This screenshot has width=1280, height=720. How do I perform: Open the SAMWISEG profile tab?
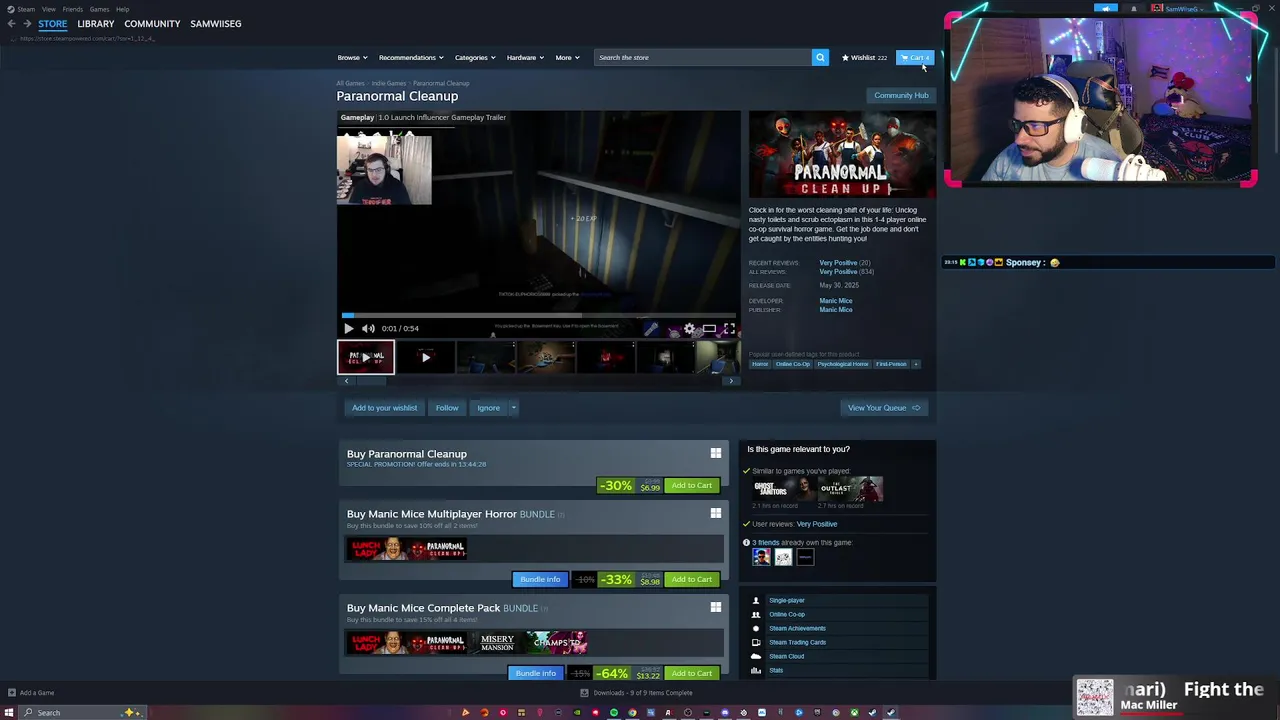[216, 24]
